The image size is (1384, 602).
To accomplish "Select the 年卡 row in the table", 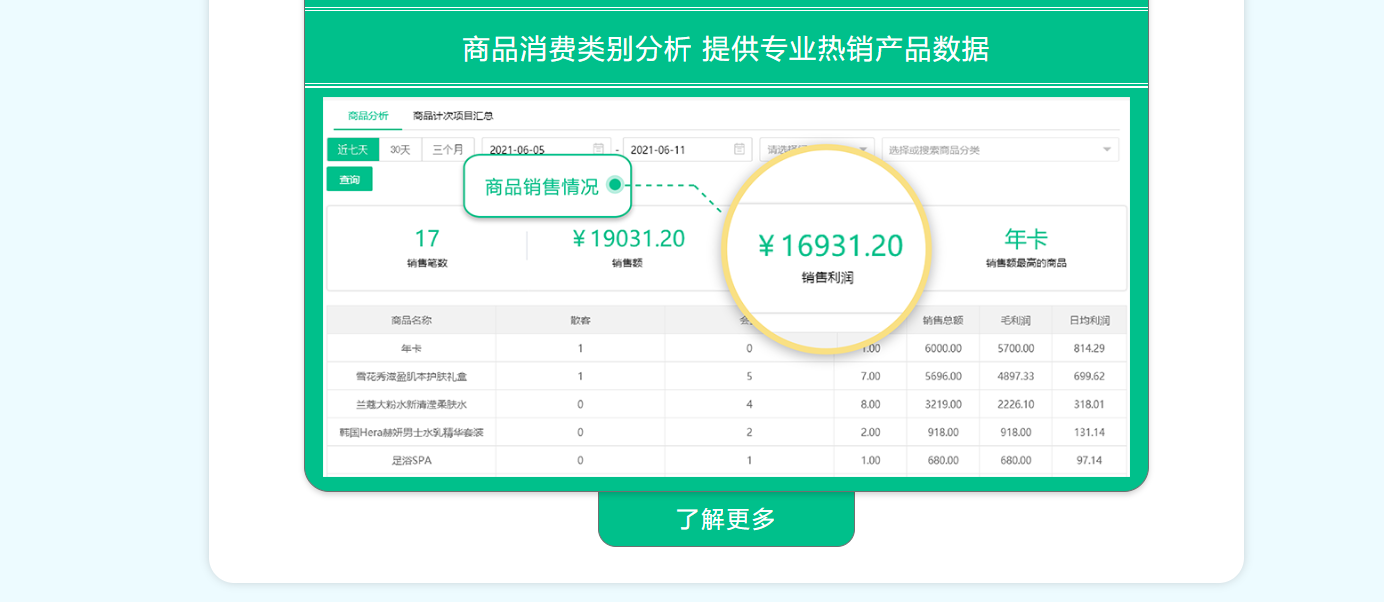I will tap(410, 348).
